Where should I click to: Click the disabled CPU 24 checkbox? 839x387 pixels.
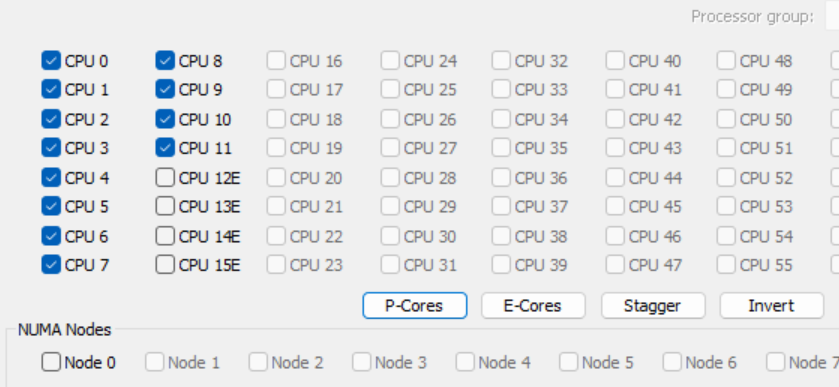(390, 60)
